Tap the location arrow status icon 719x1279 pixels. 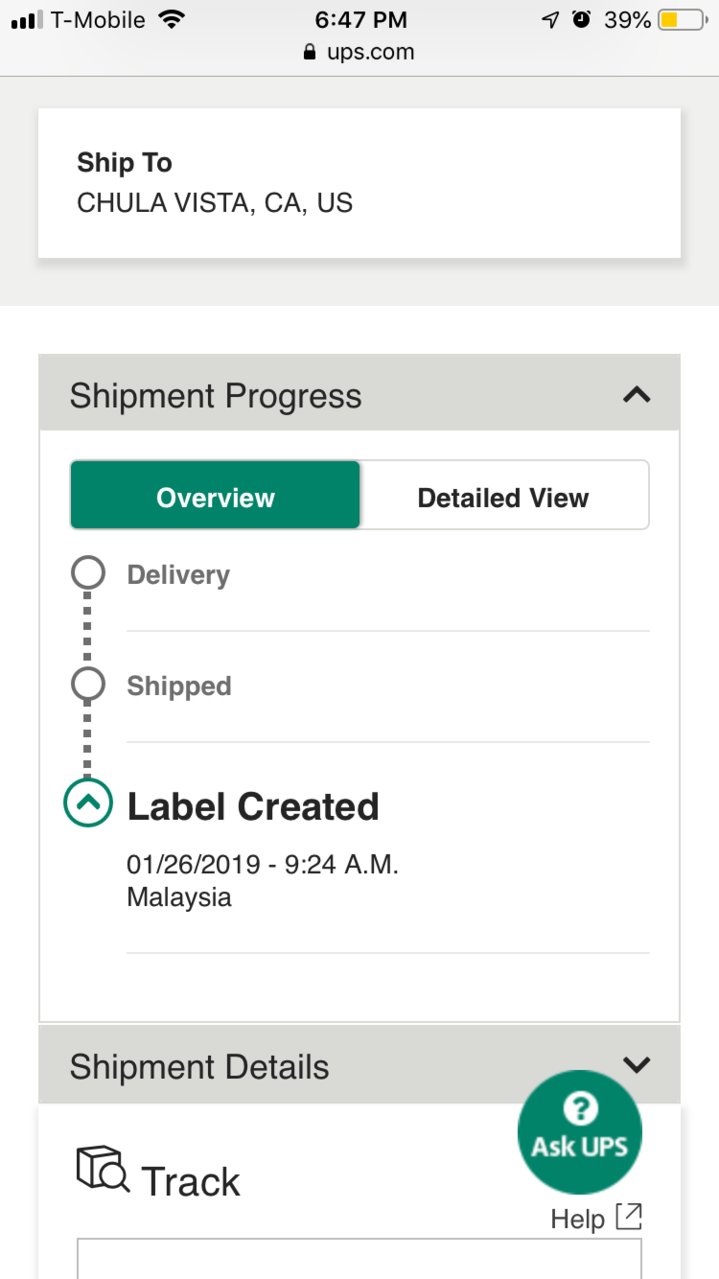[x=550, y=20]
